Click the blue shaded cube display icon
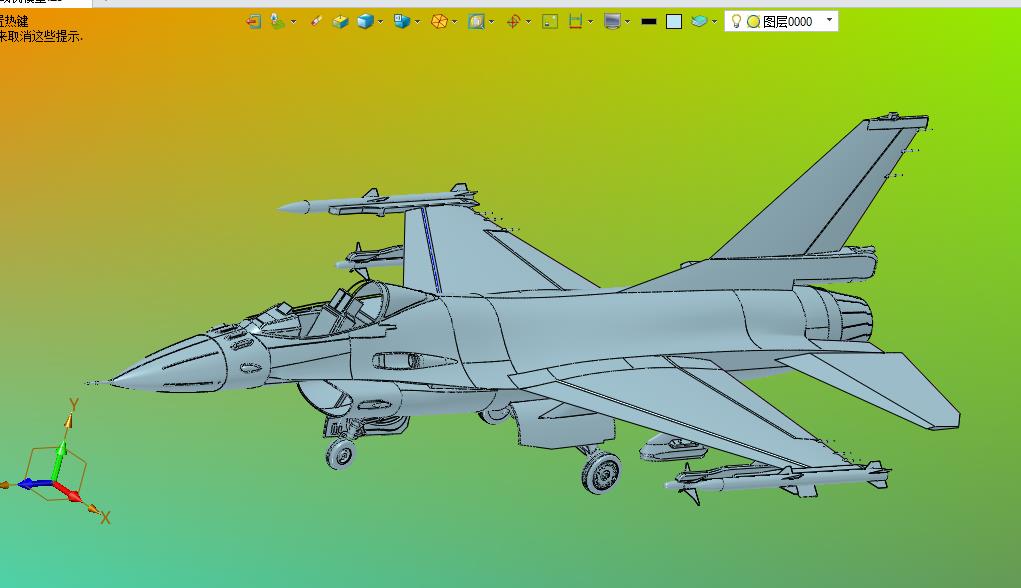Viewport: 1021px width, 588px height. click(x=365, y=21)
